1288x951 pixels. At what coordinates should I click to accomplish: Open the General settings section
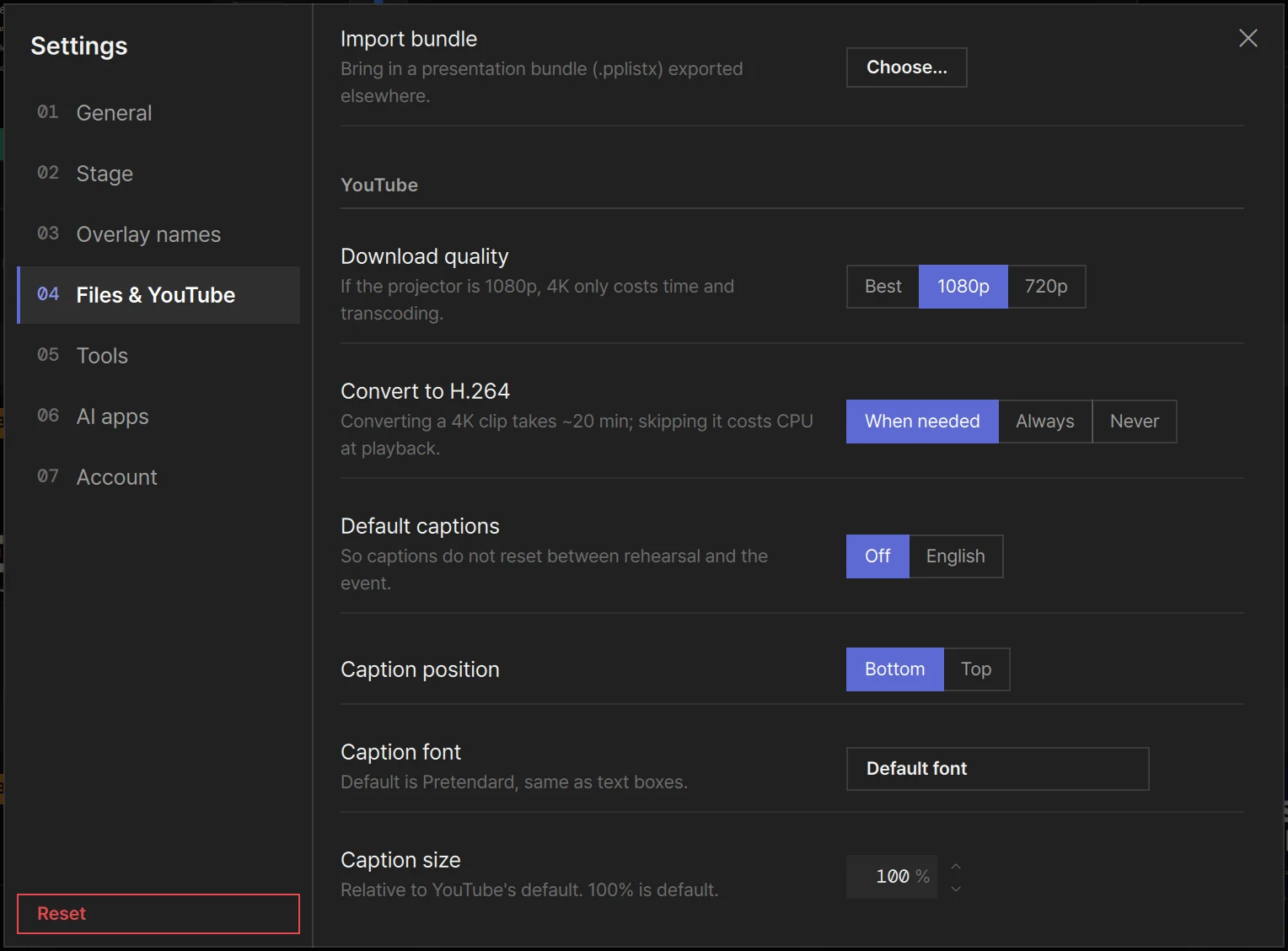(158, 113)
